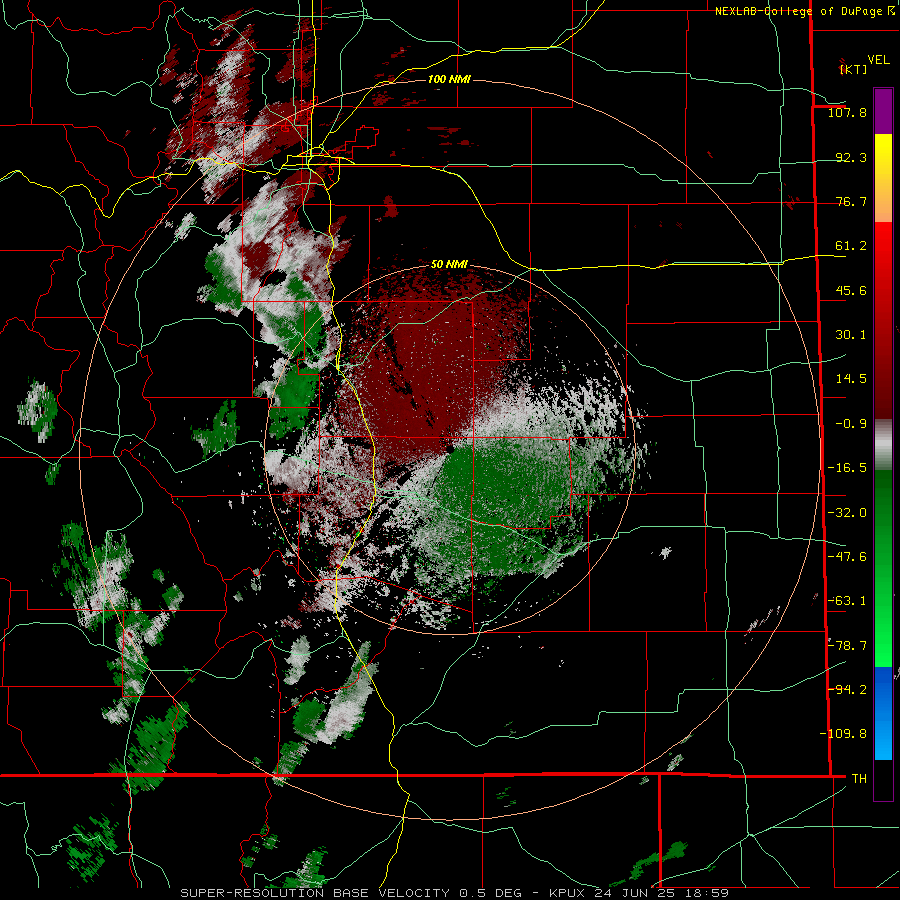Click the -0.9 scale value

tap(851, 424)
